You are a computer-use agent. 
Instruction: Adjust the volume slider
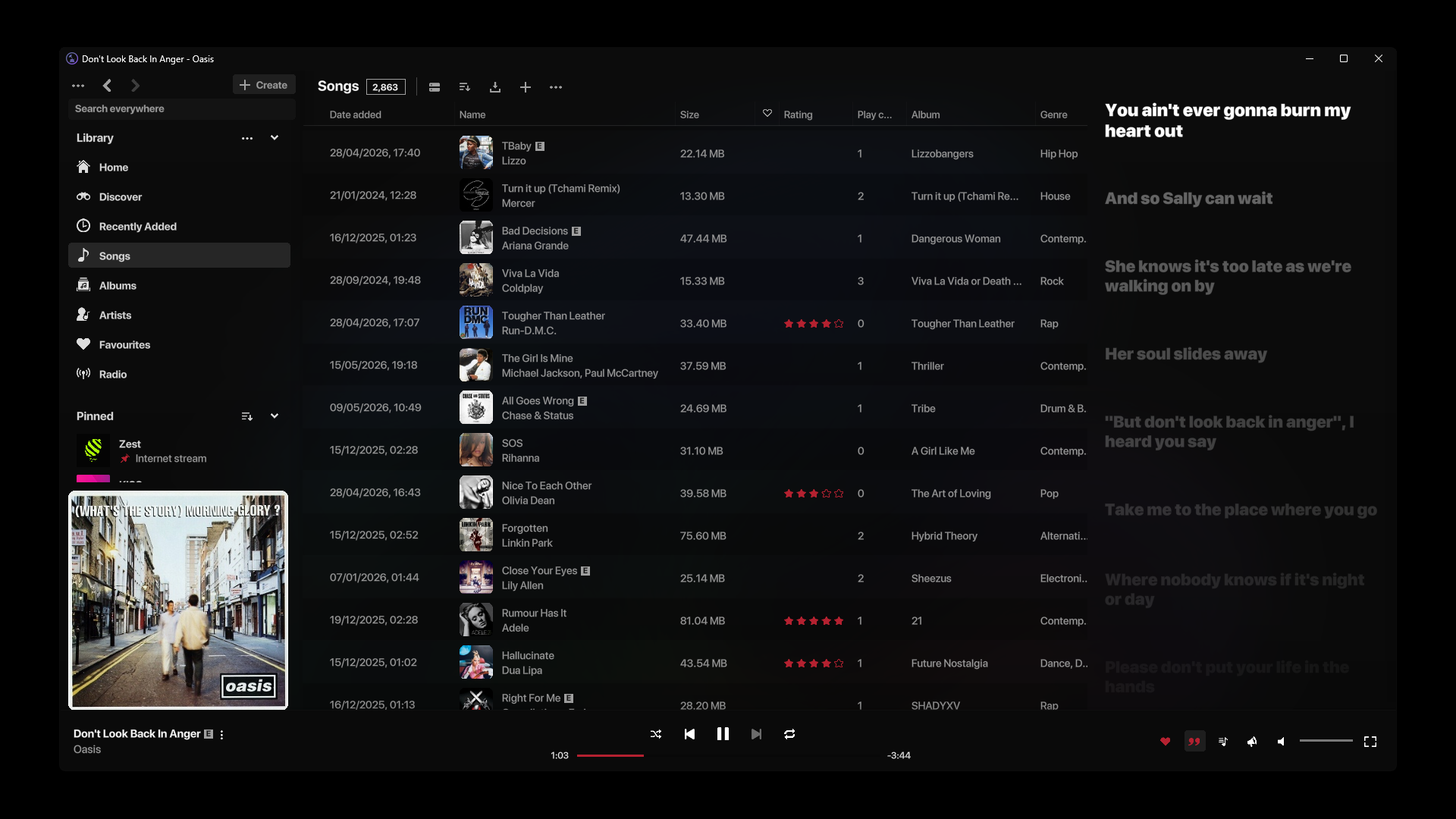[1326, 741]
